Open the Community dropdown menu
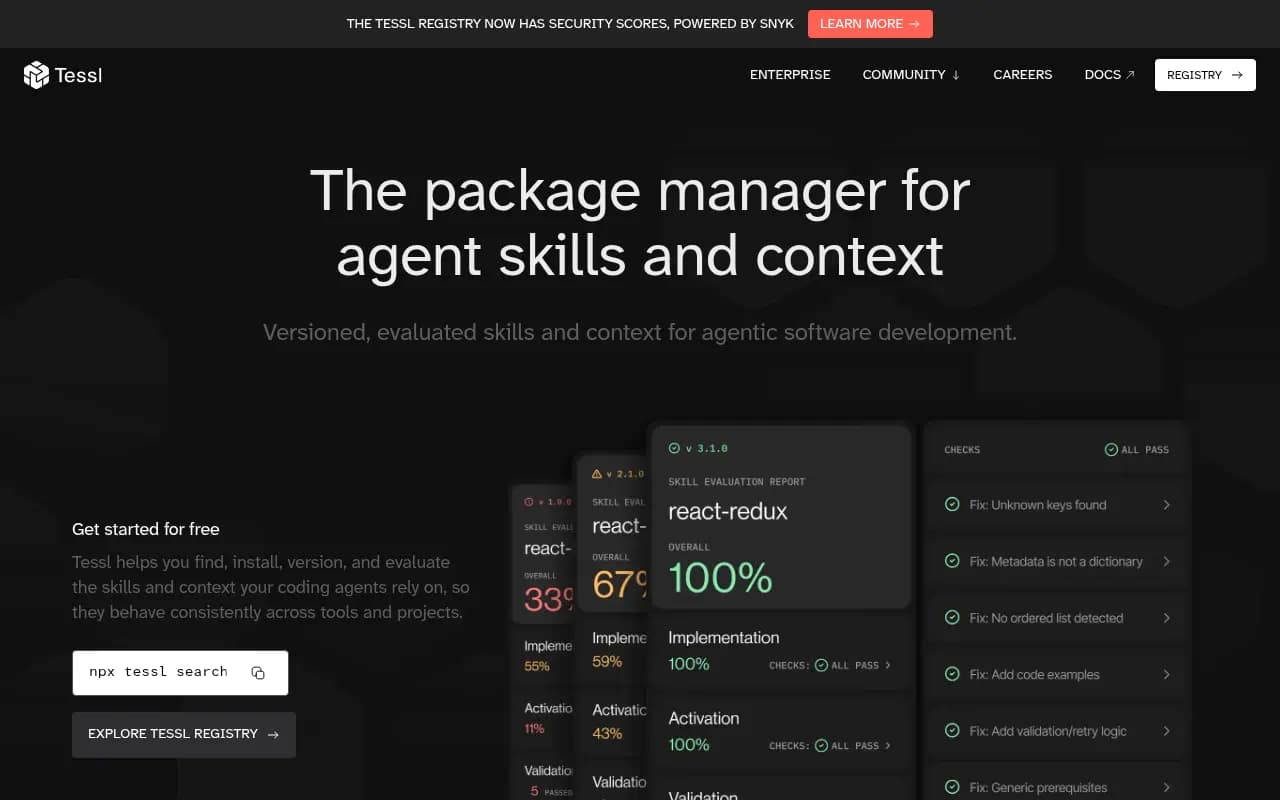The image size is (1280, 800). click(911, 75)
